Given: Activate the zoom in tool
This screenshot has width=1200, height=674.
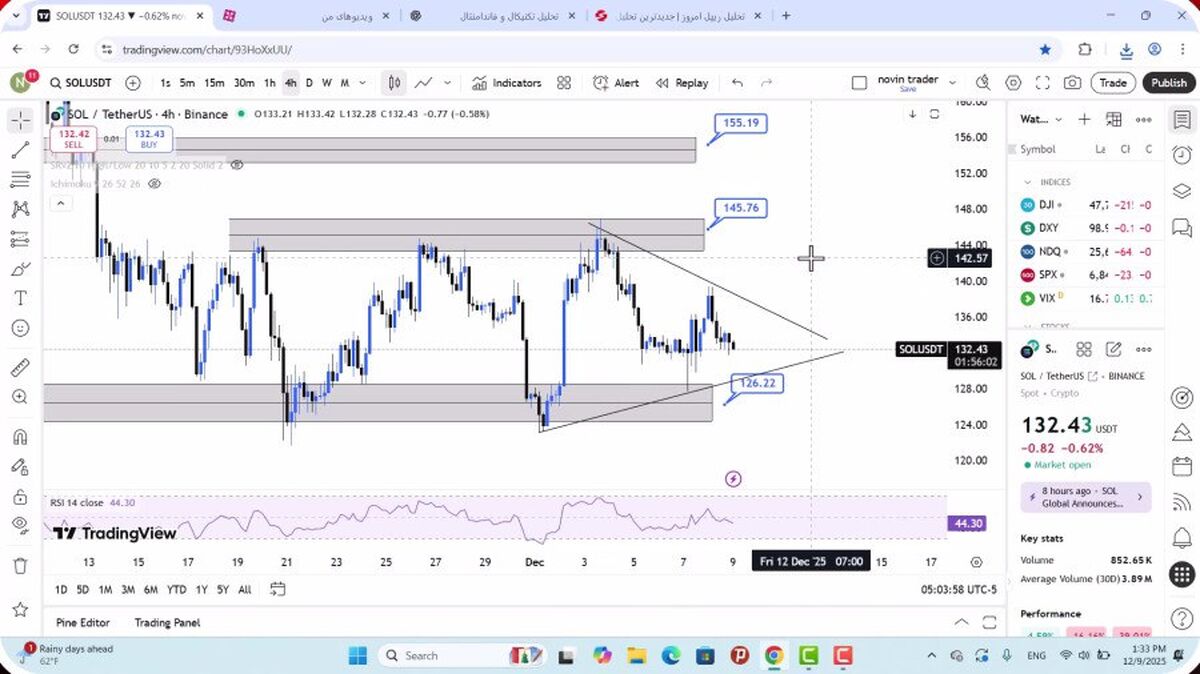Looking at the screenshot, I should point(20,397).
